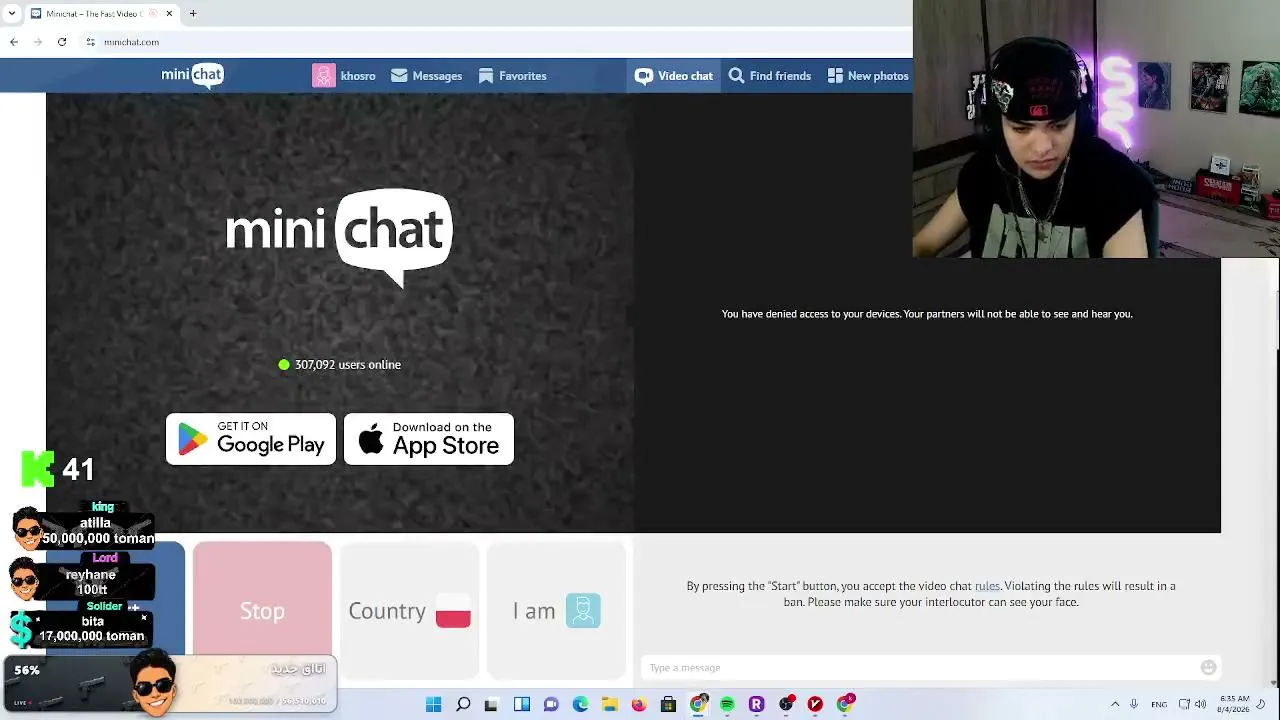This screenshot has width=1280, height=720.
Task: Open the volume tray control
Action: point(1202,704)
